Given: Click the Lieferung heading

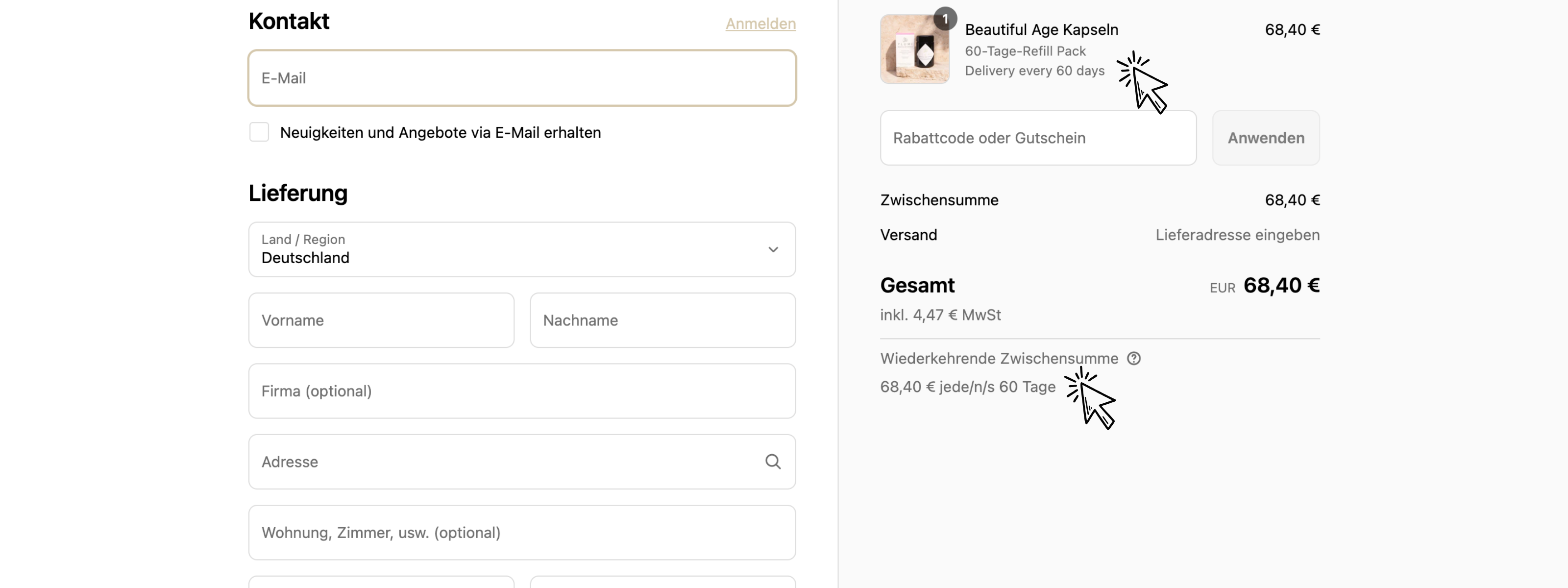Looking at the screenshot, I should click(x=297, y=193).
